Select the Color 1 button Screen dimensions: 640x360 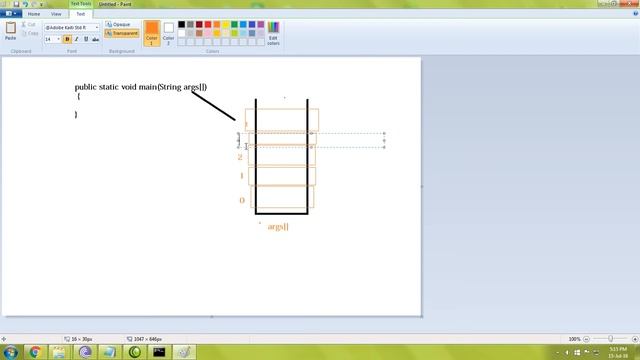pyautogui.click(x=151, y=33)
